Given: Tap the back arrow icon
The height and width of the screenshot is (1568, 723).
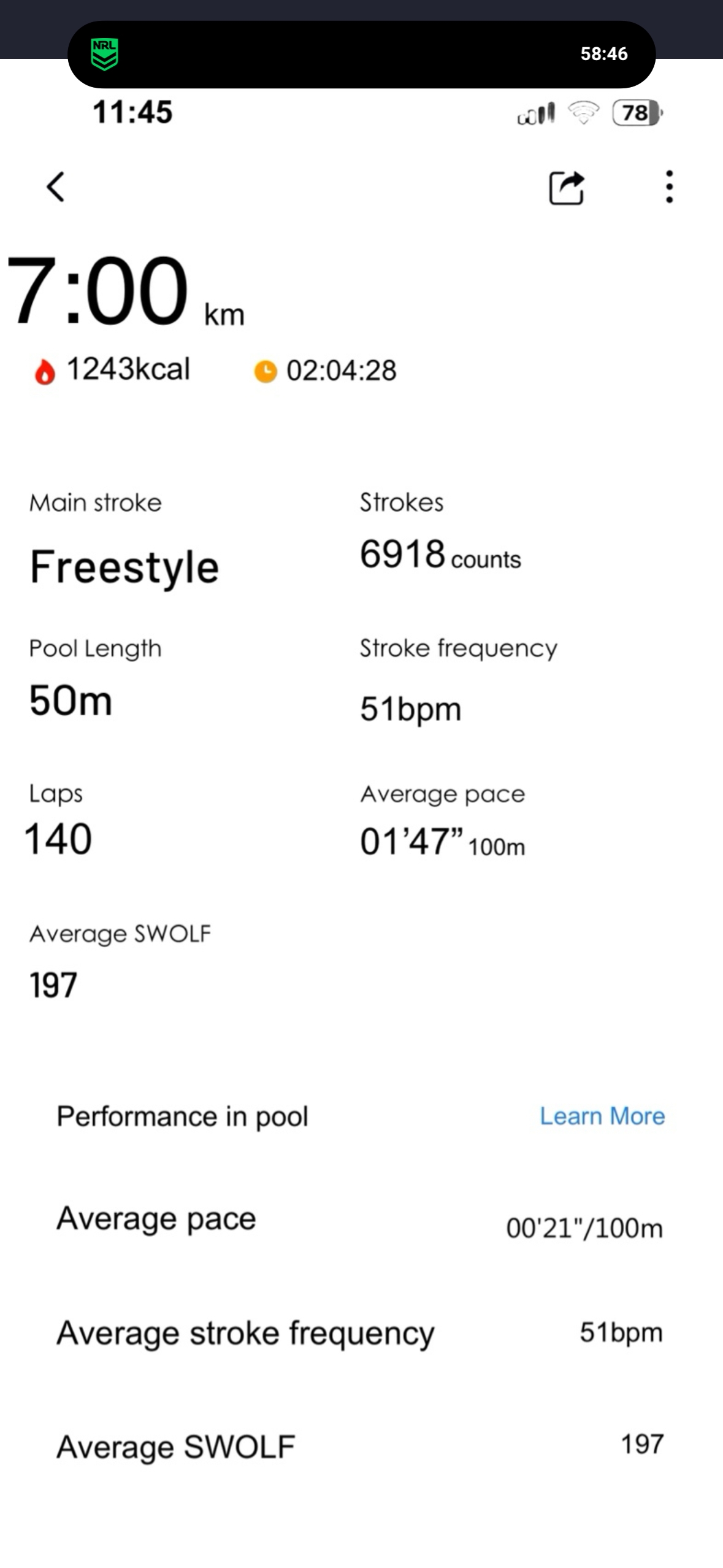Looking at the screenshot, I should (x=56, y=186).
